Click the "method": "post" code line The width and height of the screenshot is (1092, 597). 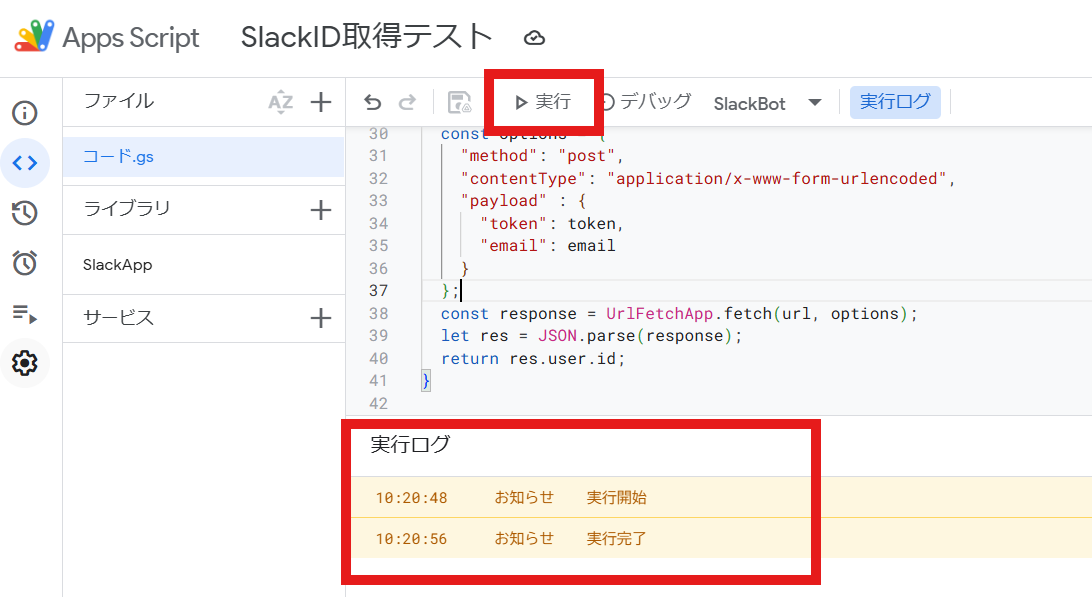click(542, 156)
